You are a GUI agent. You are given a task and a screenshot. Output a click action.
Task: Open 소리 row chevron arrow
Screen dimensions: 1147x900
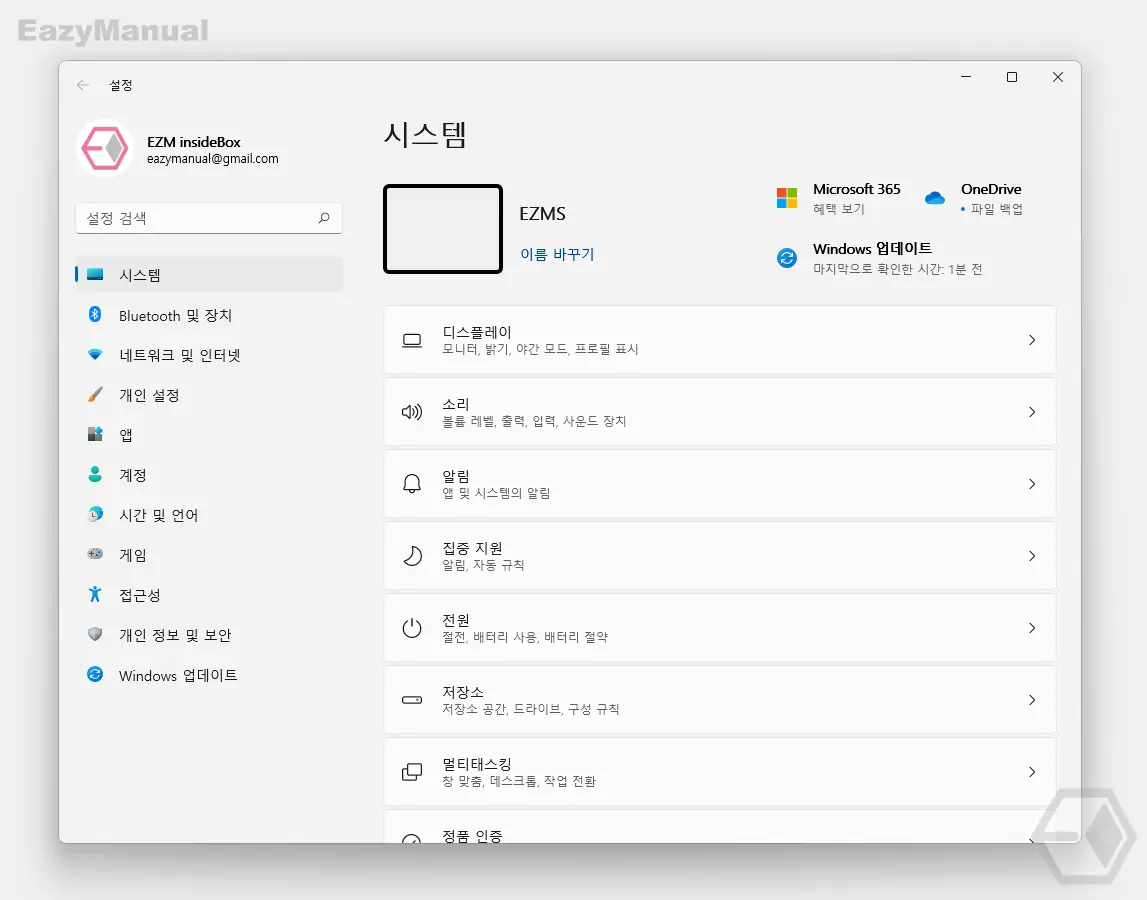pyautogui.click(x=1031, y=412)
